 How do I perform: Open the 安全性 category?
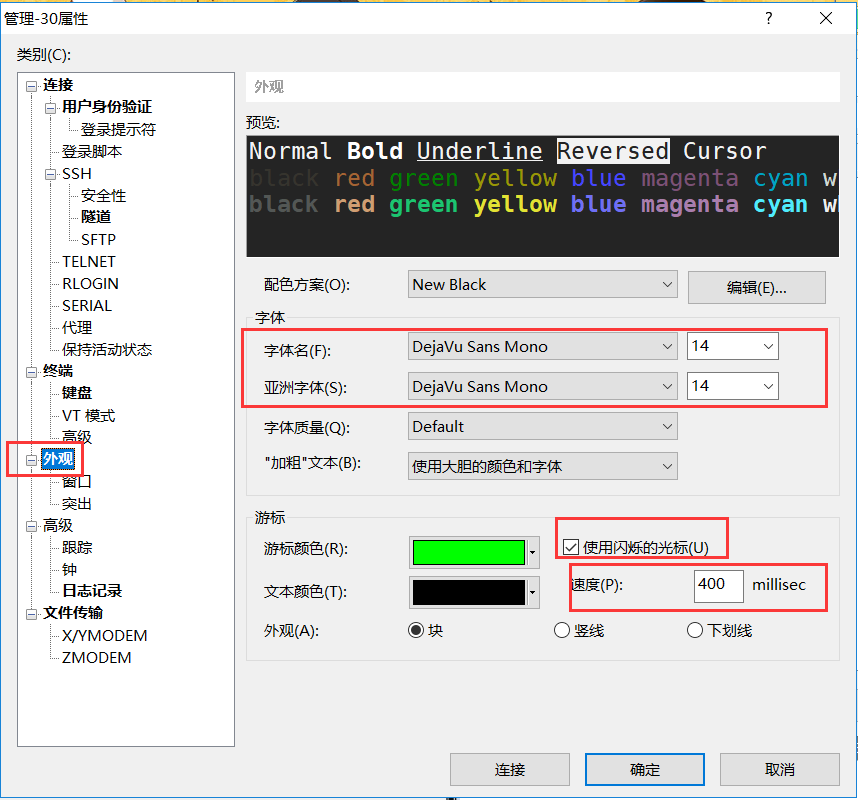pos(103,195)
